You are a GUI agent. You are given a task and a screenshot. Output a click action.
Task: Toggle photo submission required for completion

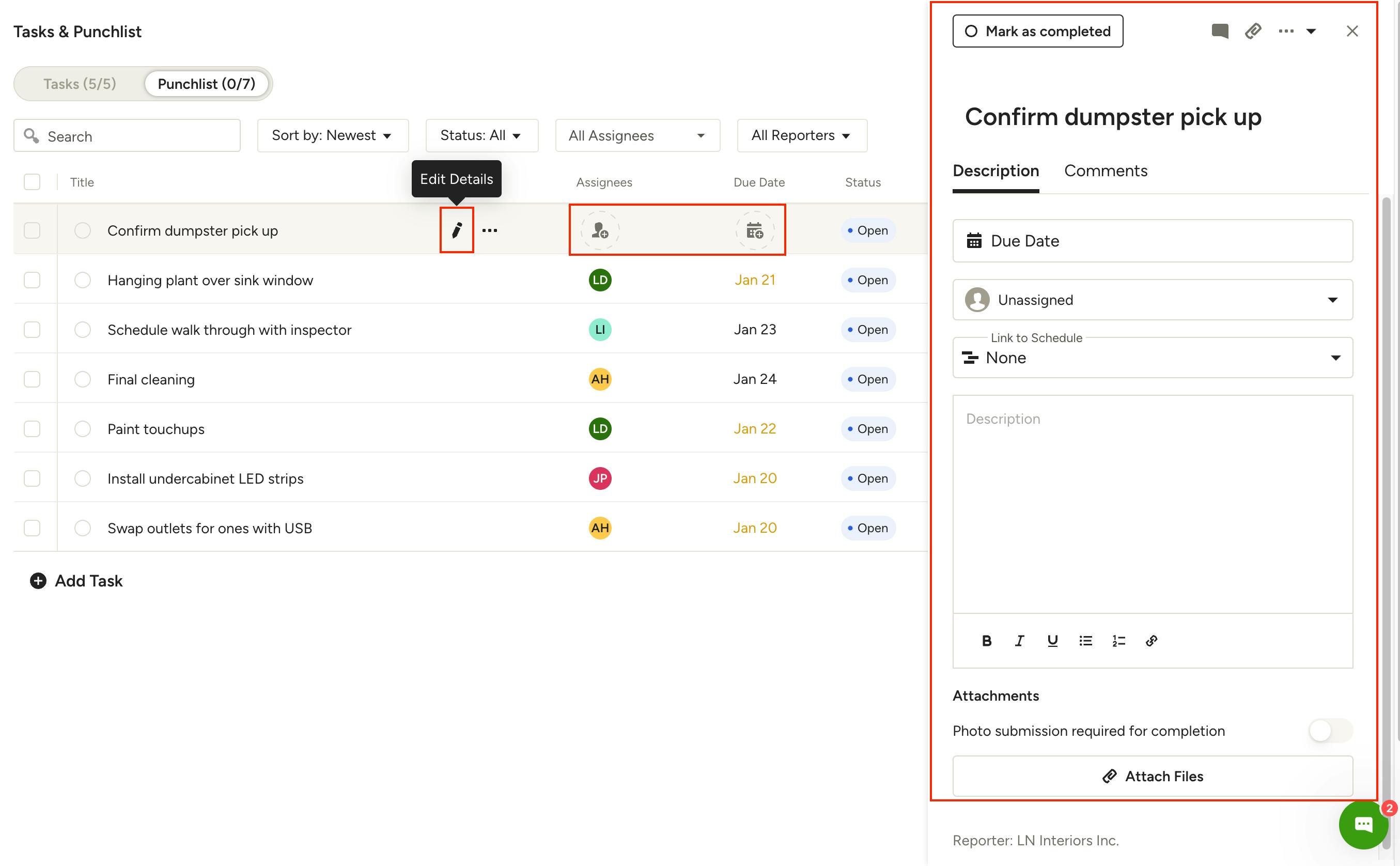point(1330,731)
